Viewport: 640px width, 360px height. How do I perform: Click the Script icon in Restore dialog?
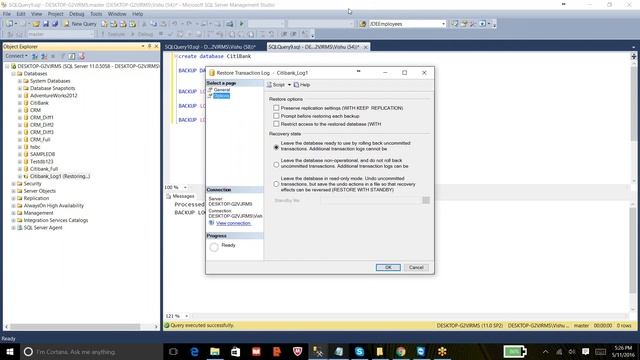tap(269, 84)
